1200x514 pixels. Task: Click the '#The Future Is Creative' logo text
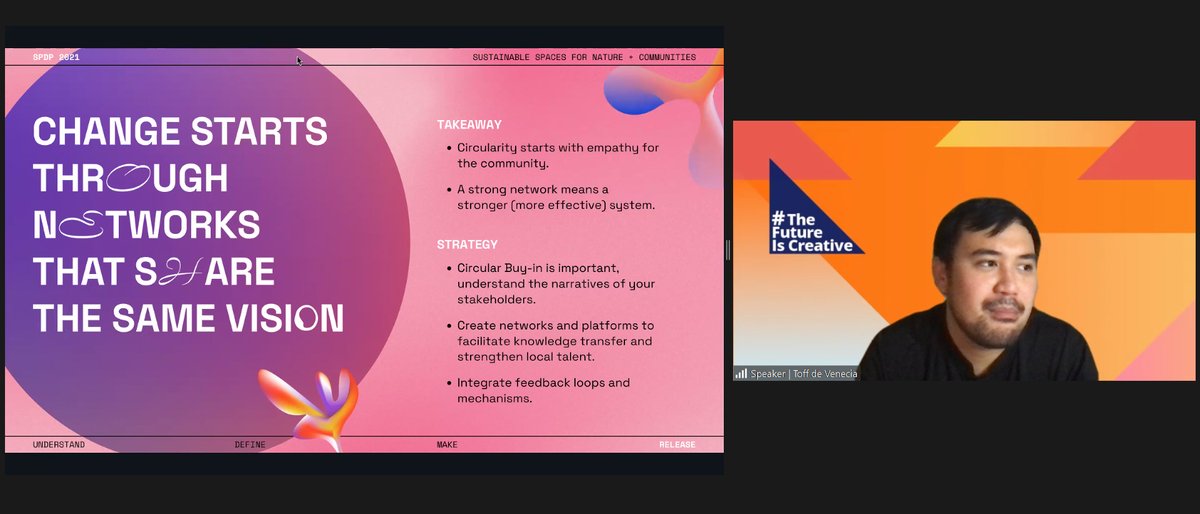coord(811,232)
